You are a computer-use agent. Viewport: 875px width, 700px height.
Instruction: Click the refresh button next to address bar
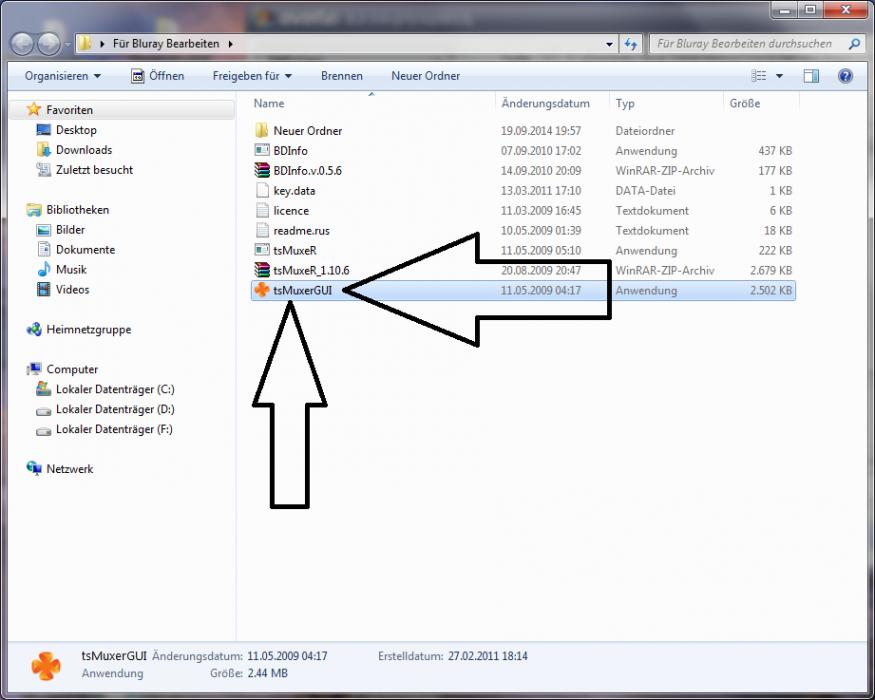coord(631,44)
